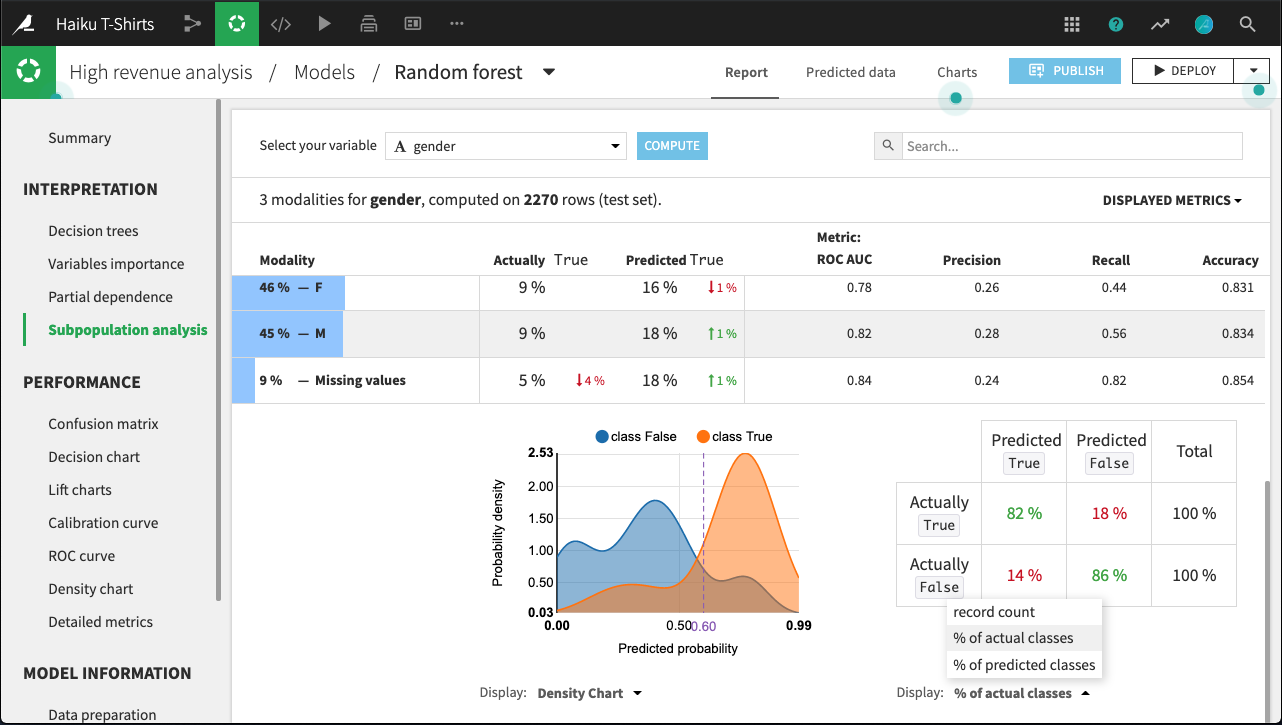Select % of predicted classes option
Image resolution: width=1282 pixels, height=725 pixels.
1024,665
